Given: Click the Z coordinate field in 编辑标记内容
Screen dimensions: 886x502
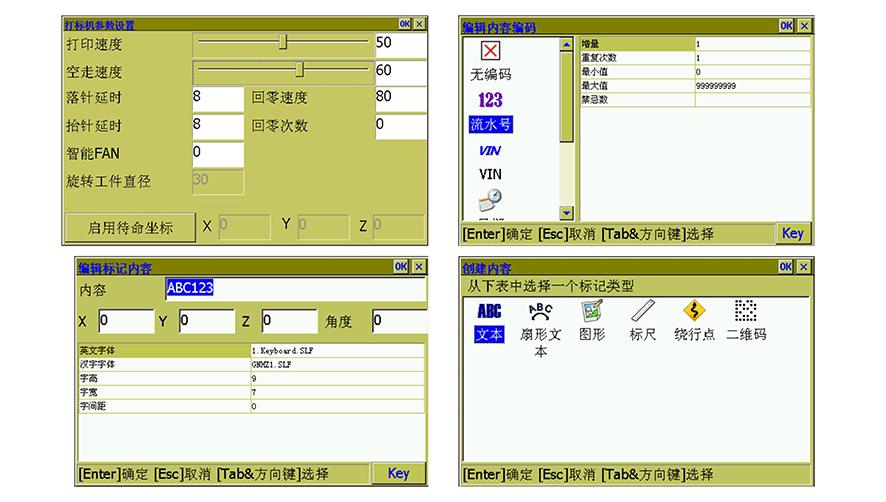Looking at the screenshot, I should [289, 321].
